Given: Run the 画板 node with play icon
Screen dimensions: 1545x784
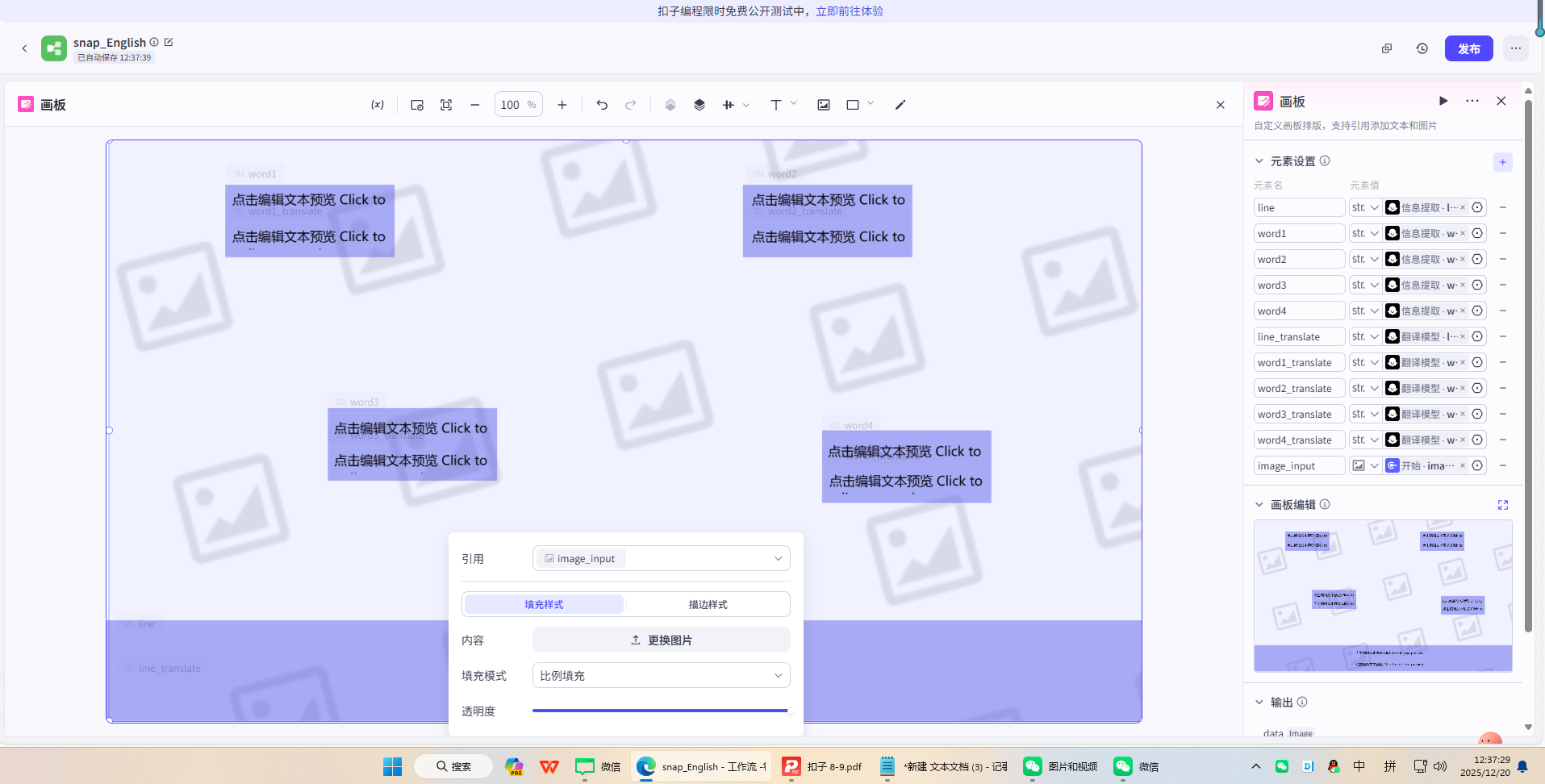Looking at the screenshot, I should click(x=1443, y=101).
